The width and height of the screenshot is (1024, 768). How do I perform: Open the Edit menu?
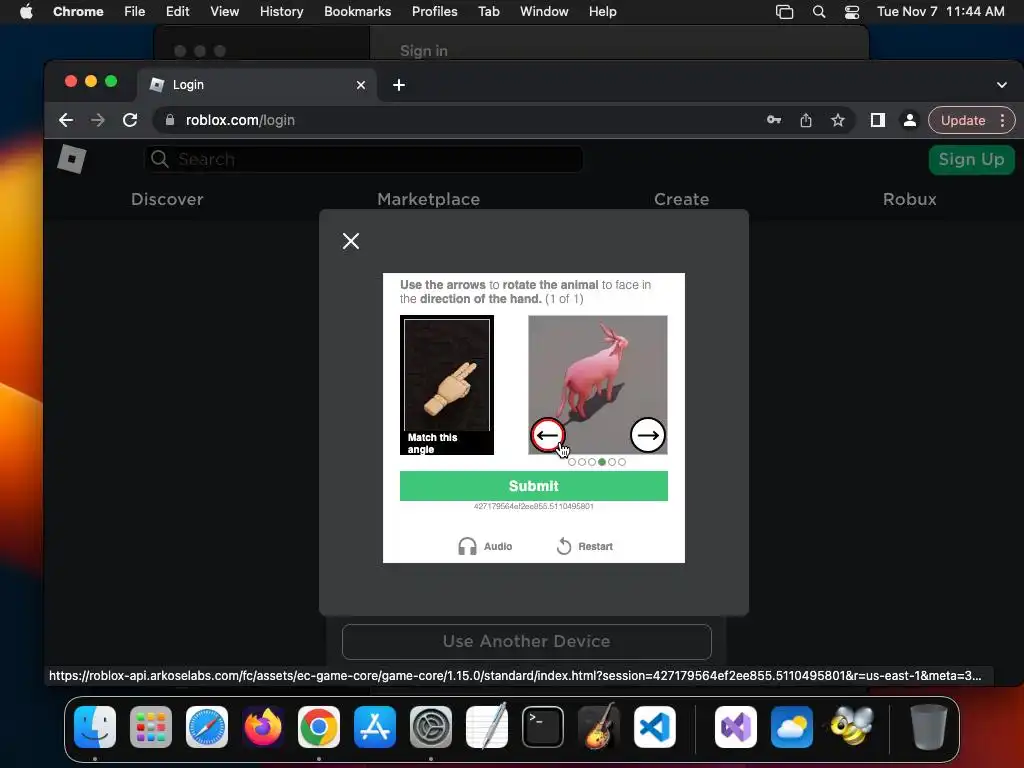[177, 11]
